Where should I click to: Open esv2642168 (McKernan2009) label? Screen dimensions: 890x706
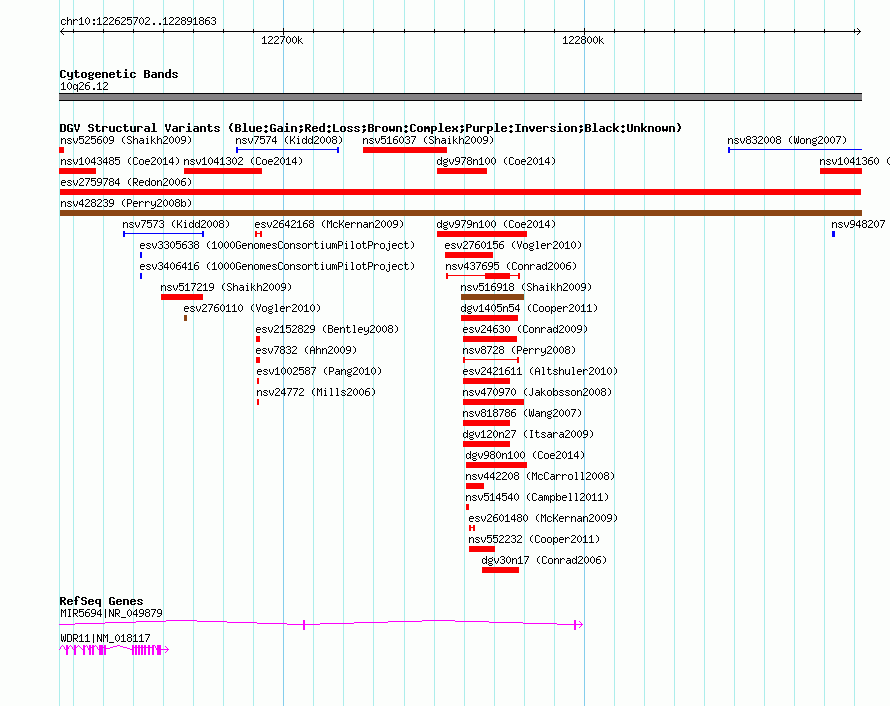[x=329, y=224]
